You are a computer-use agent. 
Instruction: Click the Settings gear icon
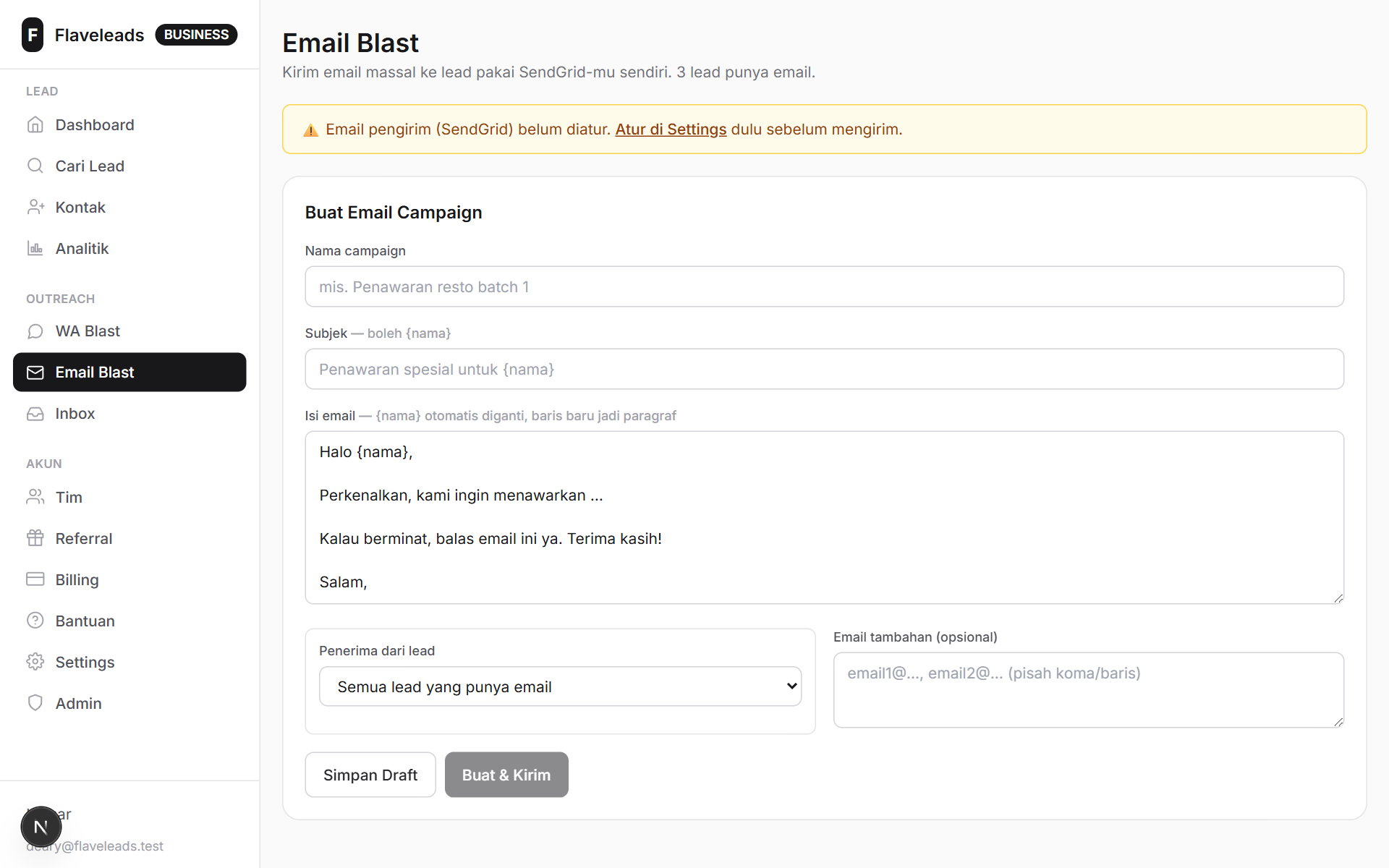click(35, 662)
